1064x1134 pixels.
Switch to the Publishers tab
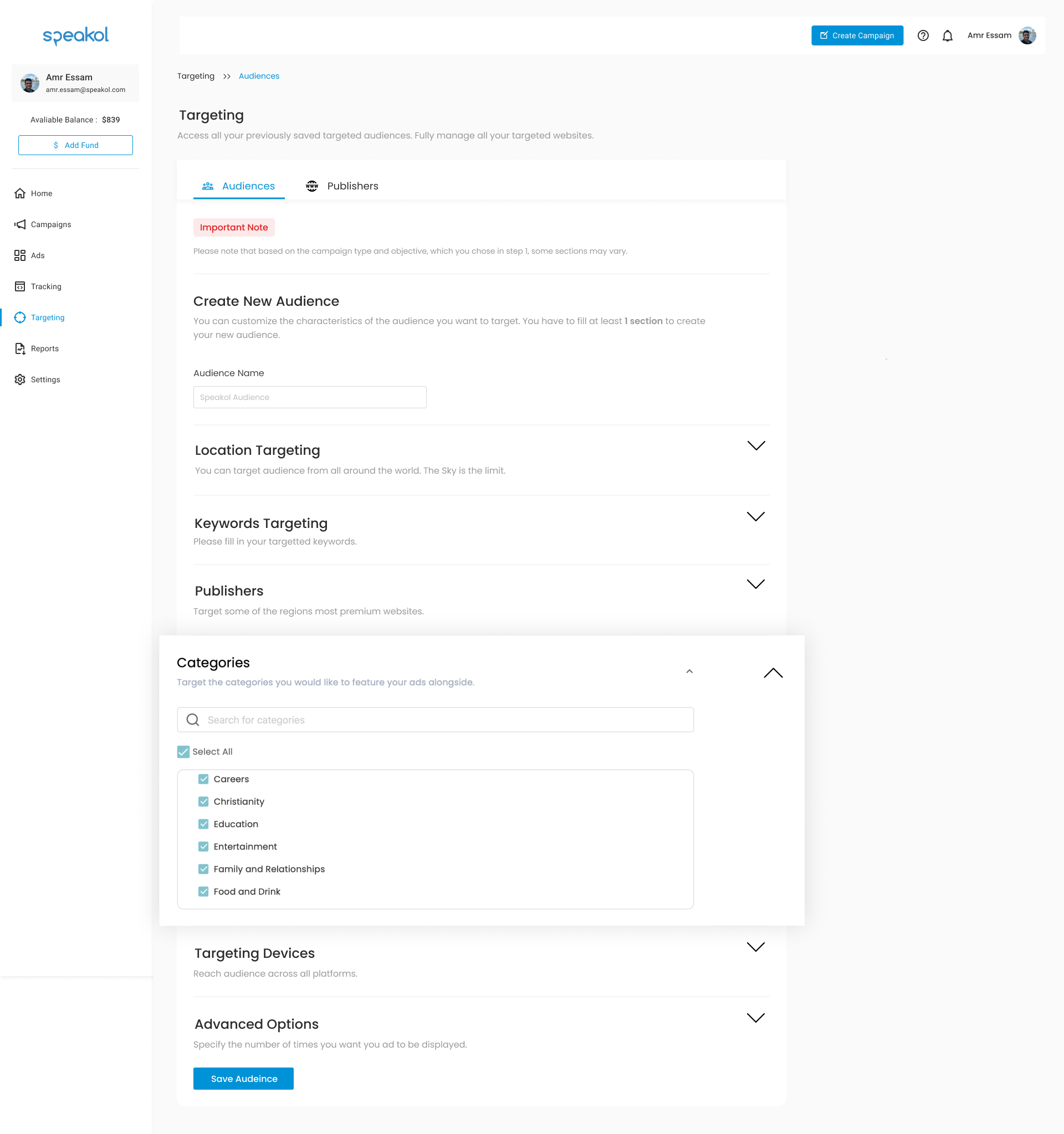tap(352, 186)
